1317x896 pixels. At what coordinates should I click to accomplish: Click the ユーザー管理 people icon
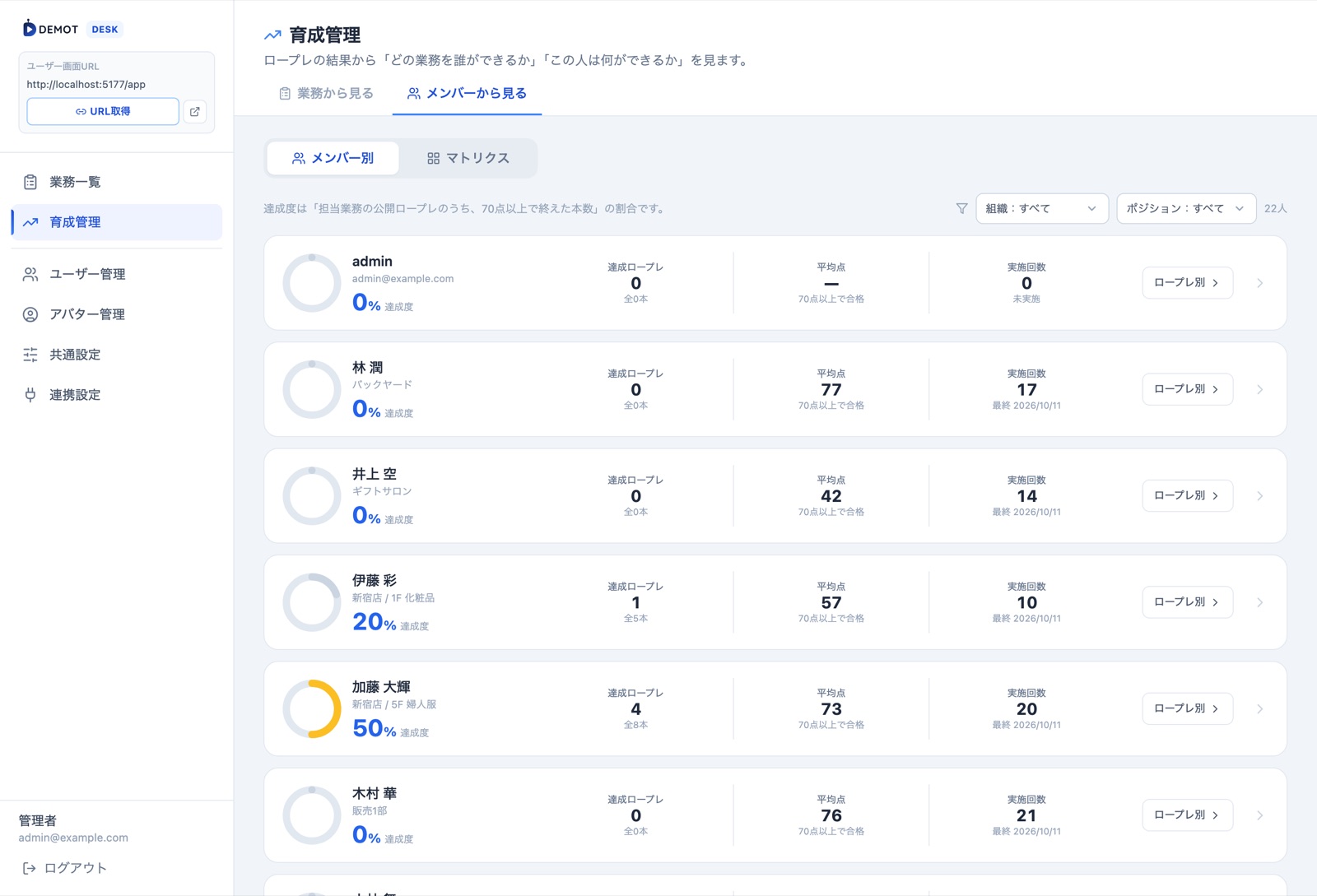coord(30,274)
